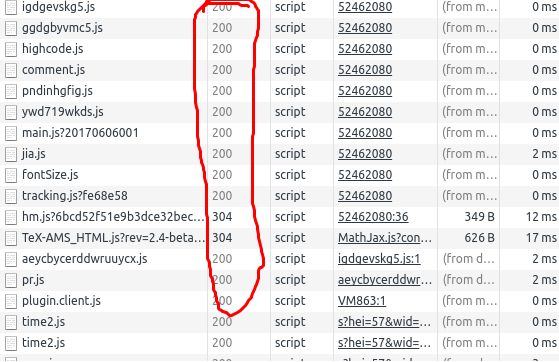The image size is (559, 362).
Task: Select the fontSize.js request
Action: coord(280,175)
